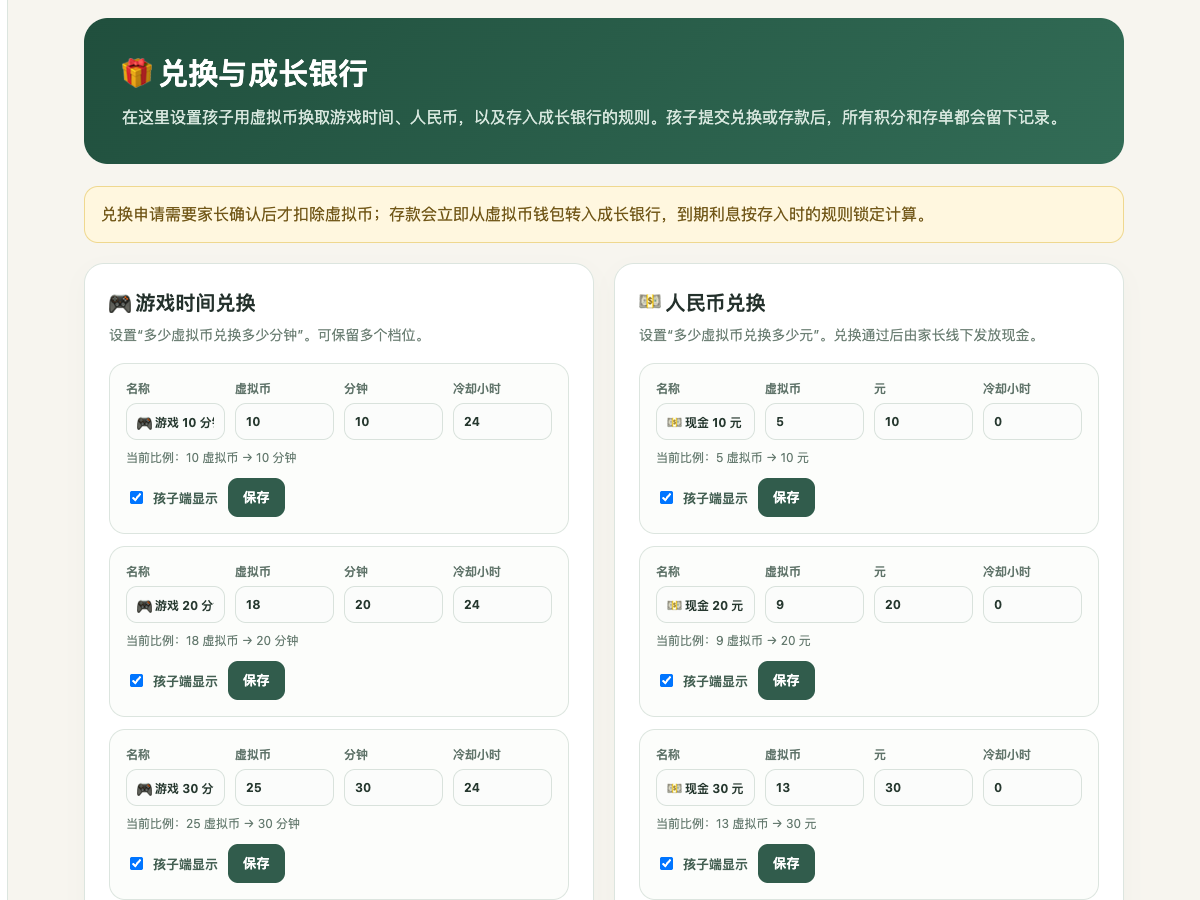This screenshot has height=900, width=1200.
Task: Edit 分钟 field showing 10
Action: (x=393, y=421)
